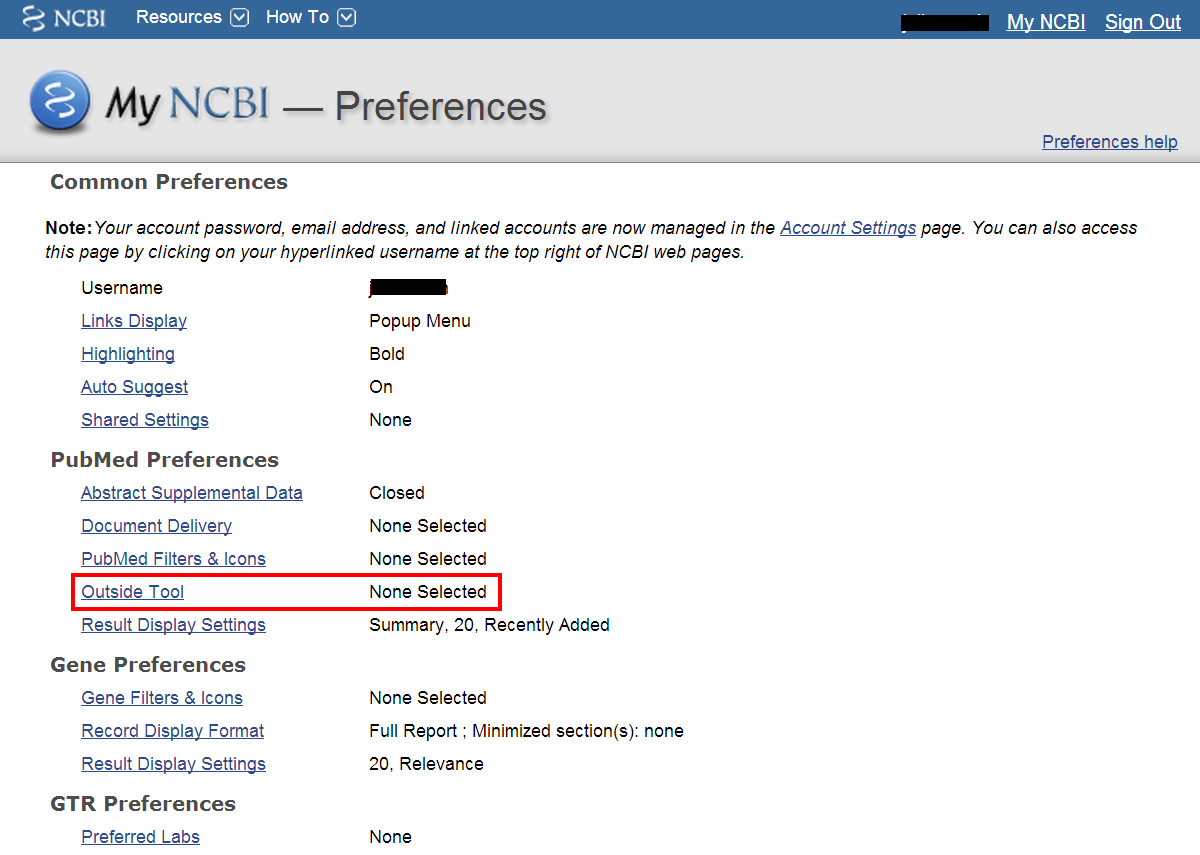Open Gene Filters & Icons preference
Viewport: 1200px width, 855px height.
coord(162,698)
